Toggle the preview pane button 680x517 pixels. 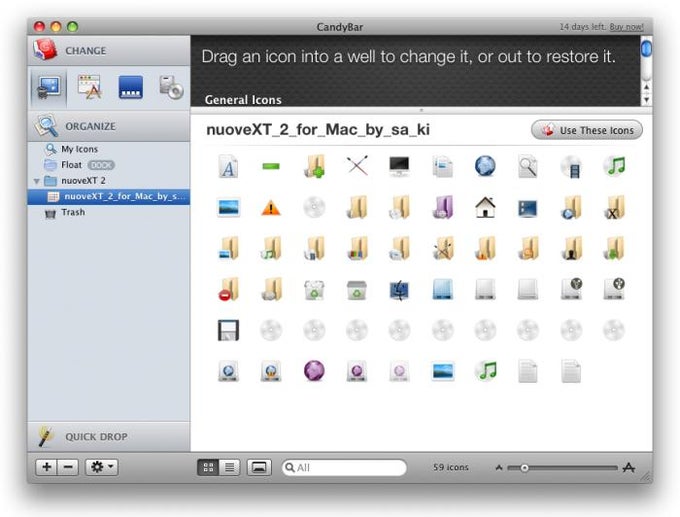click(x=259, y=467)
